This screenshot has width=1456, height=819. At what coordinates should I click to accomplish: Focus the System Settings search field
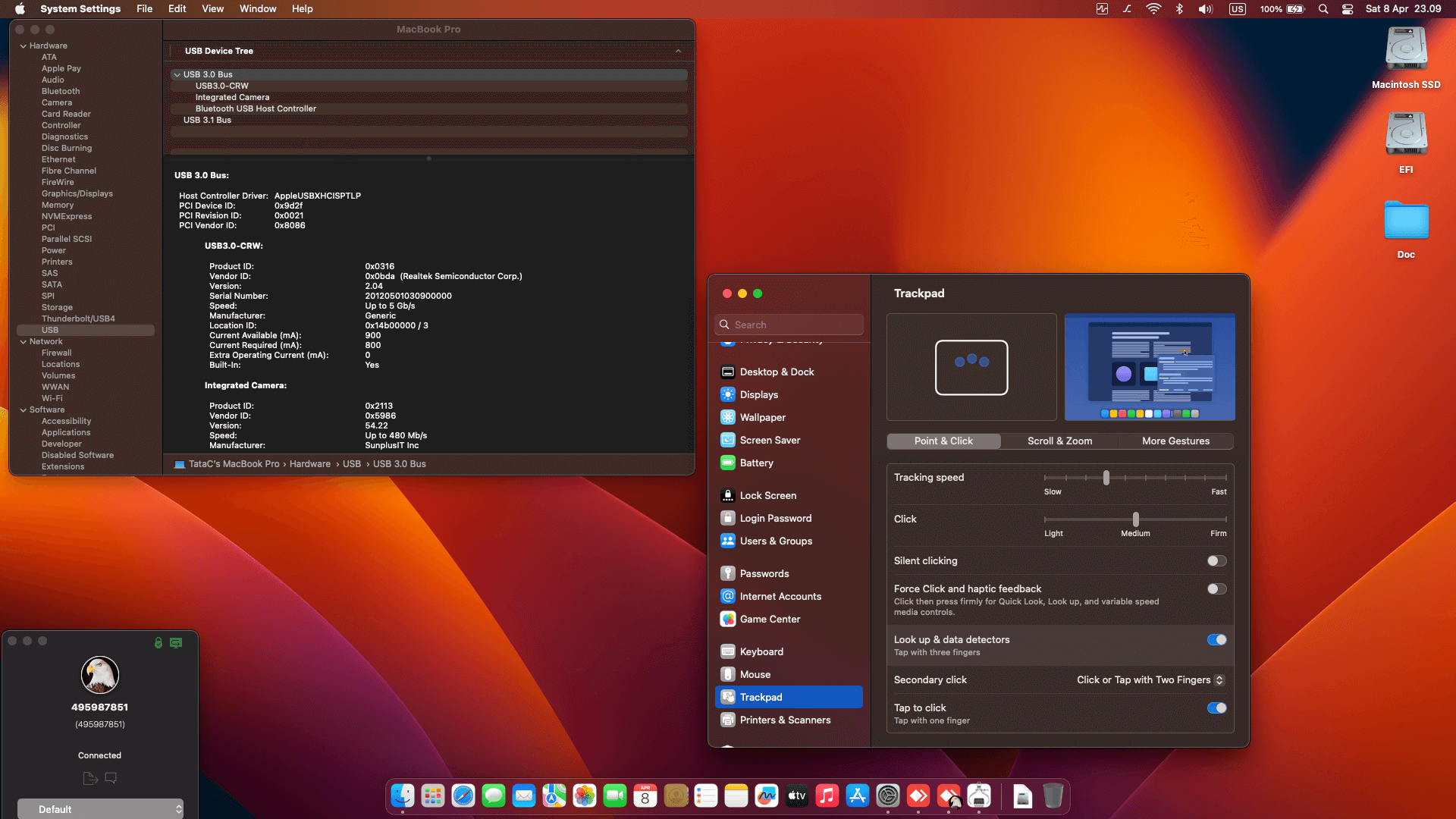click(x=789, y=325)
